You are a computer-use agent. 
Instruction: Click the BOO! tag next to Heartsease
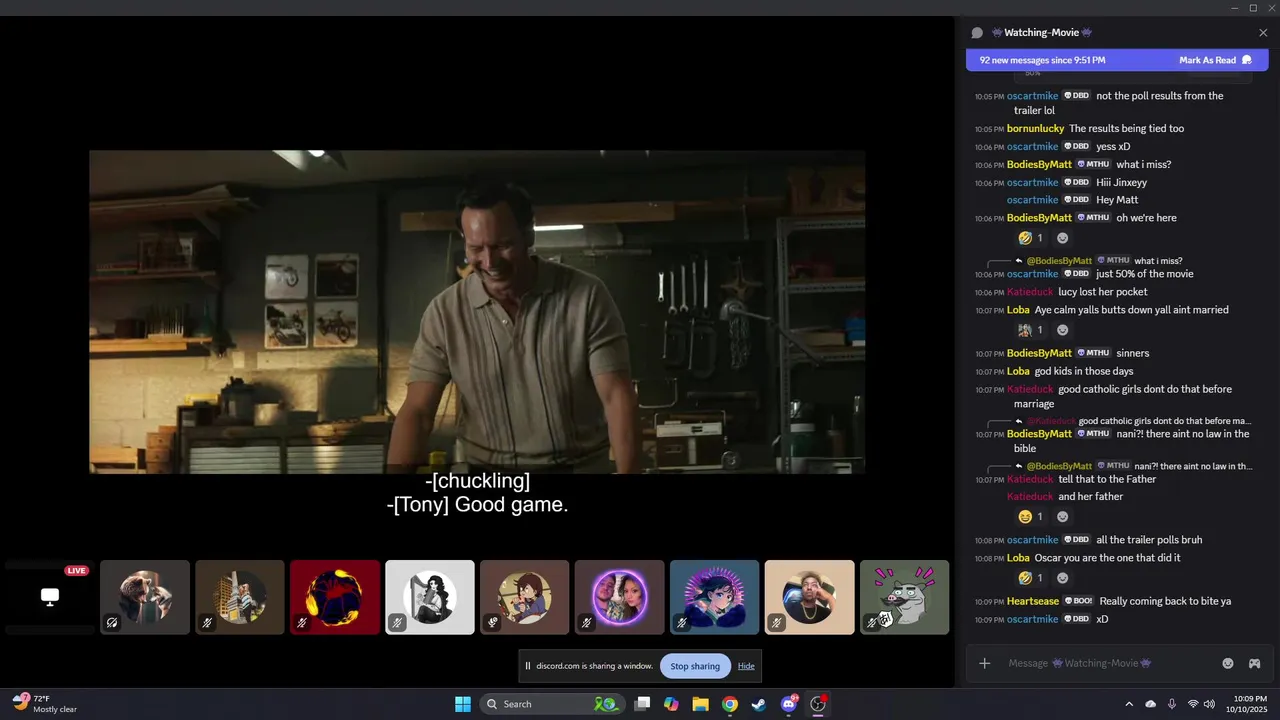1078,601
